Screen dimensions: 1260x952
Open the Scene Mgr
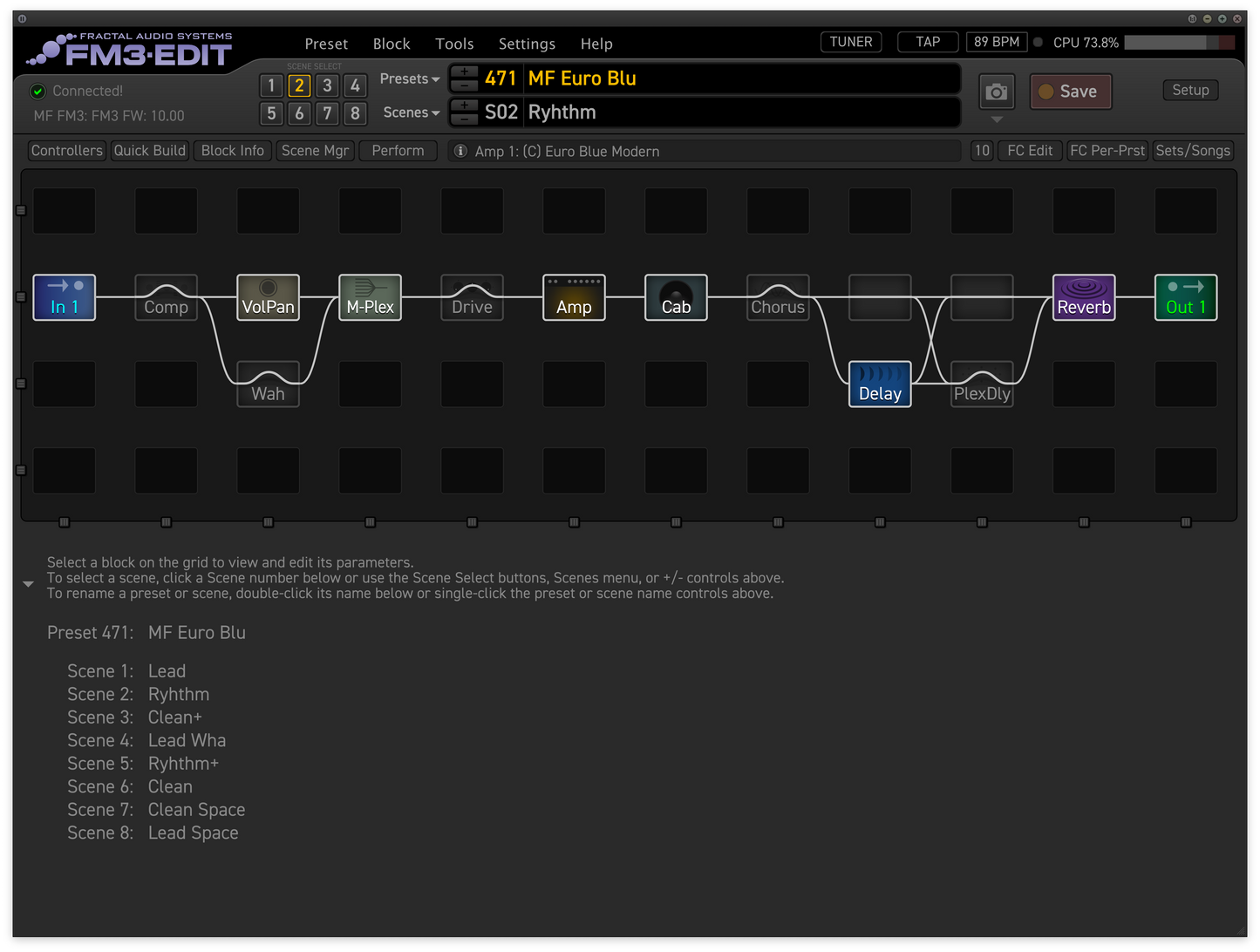coord(315,150)
